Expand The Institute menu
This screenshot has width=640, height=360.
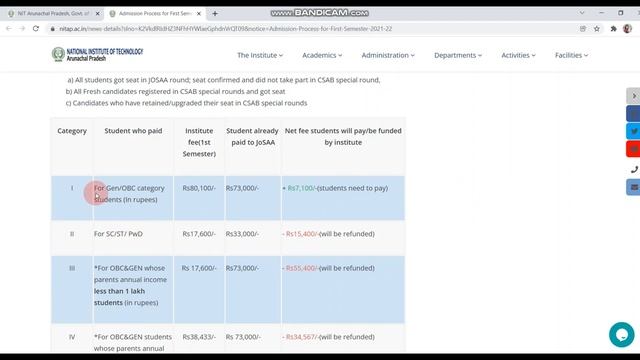[260, 55]
